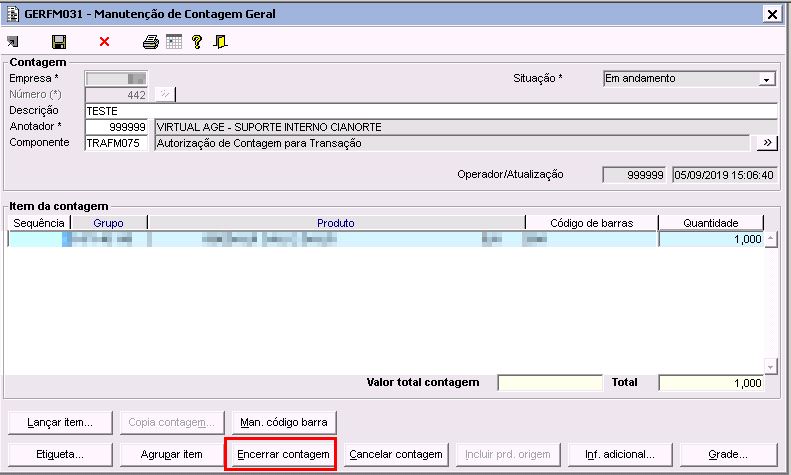The width and height of the screenshot is (791, 475).
Task: Click VIRTUAL AGE - SUPORTE INTERNO CIANORTE text
Action: click(269, 127)
